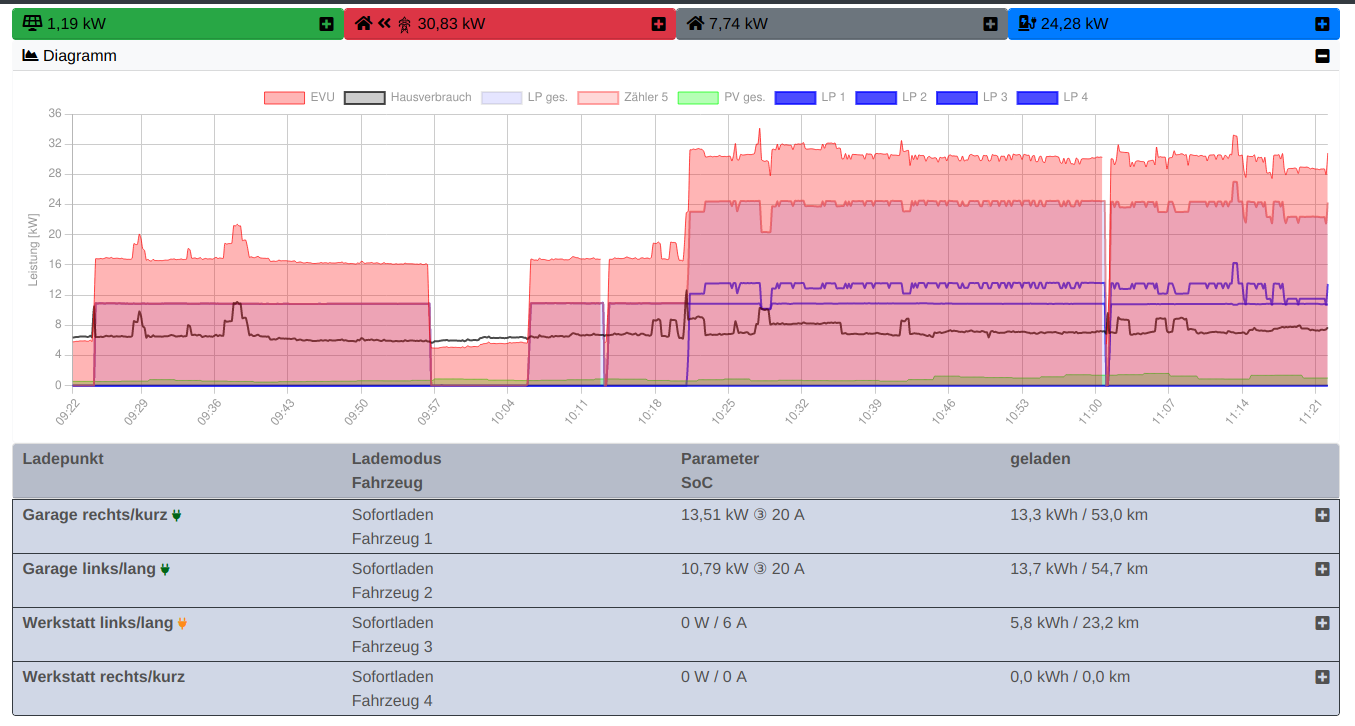1355x726 pixels.
Task: Click the Werkstatt links/lang charge point name
Action: (x=97, y=623)
